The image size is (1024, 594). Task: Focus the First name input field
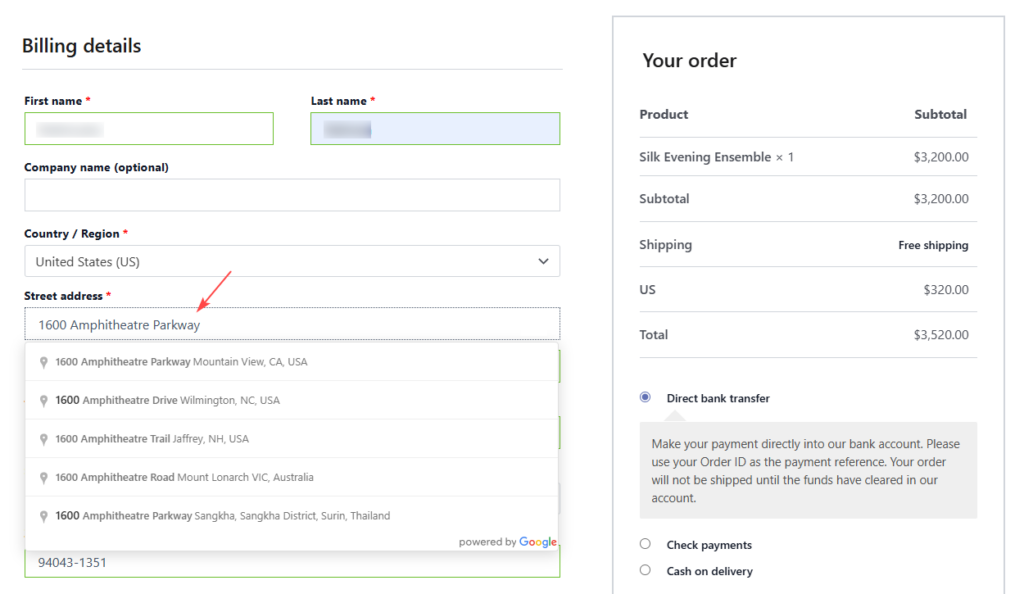click(x=148, y=129)
